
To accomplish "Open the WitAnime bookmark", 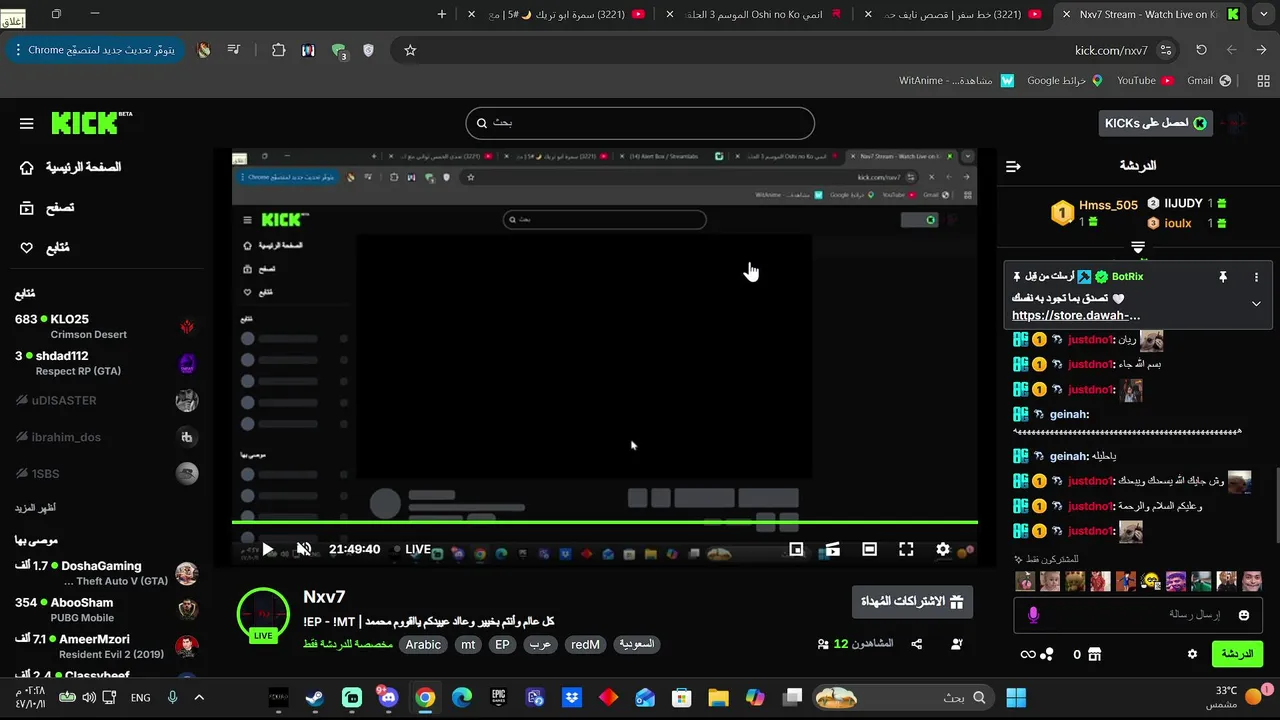I will [956, 80].
